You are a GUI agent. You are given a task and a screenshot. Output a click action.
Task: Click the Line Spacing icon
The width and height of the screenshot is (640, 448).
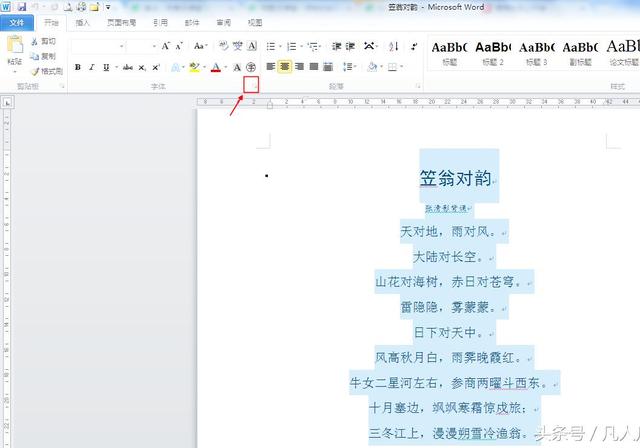(x=347, y=67)
